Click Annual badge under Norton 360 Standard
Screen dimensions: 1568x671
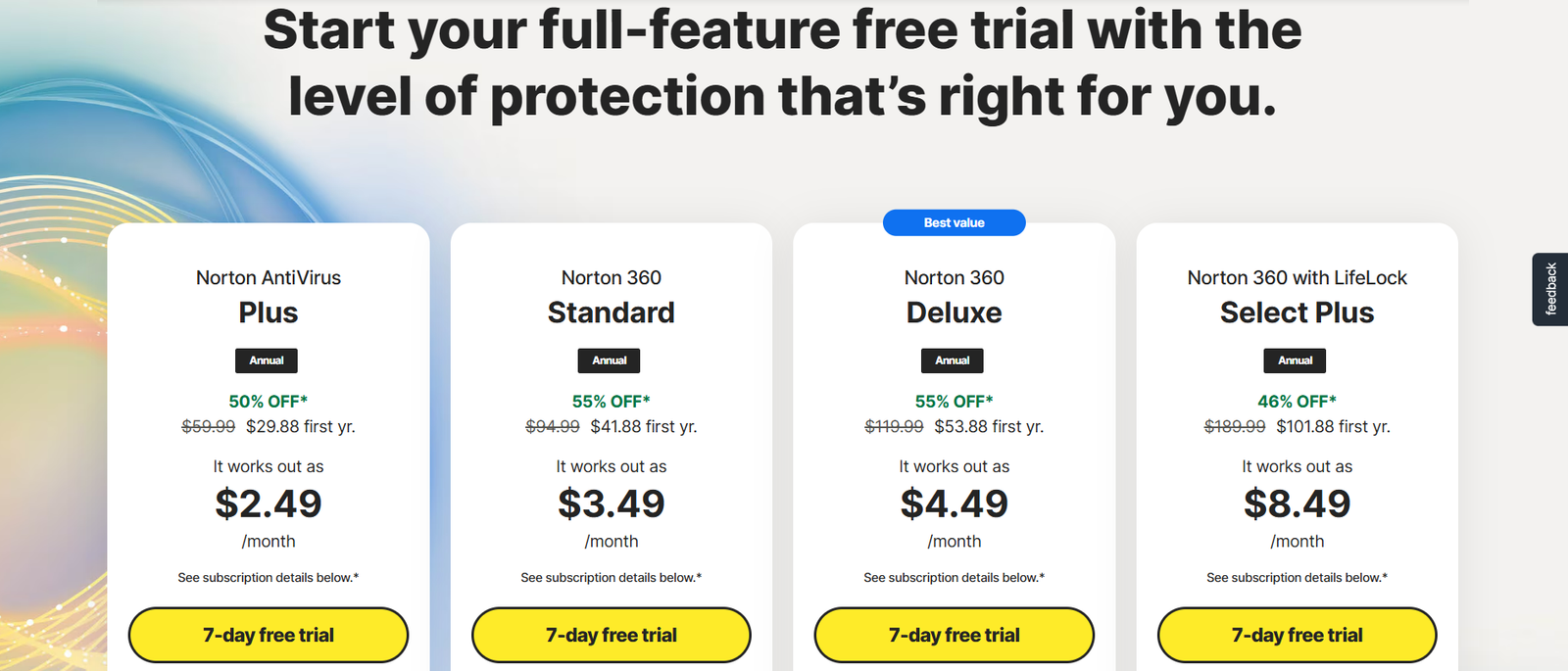point(610,360)
